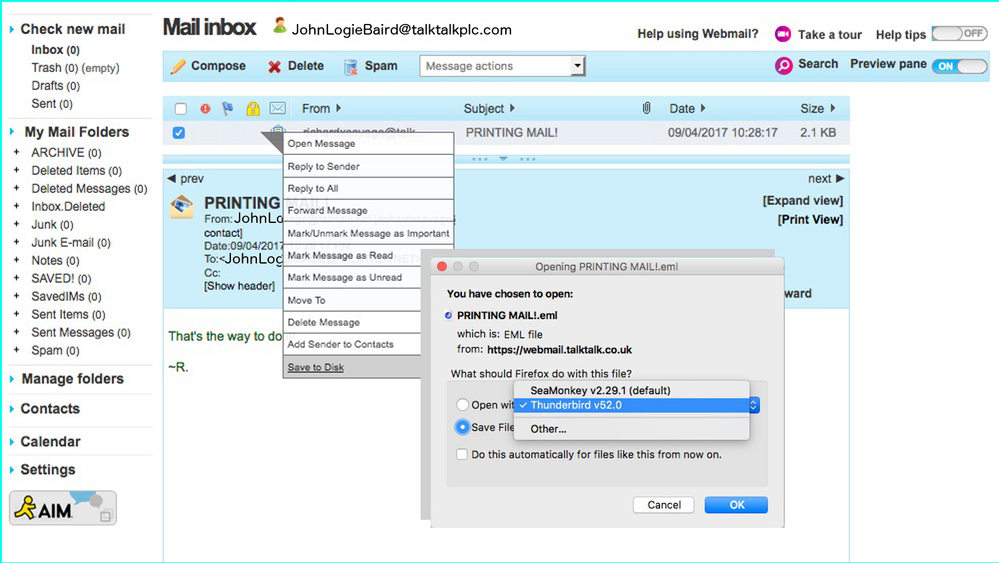Open Manage folders section
The width and height of the screenshot is (999, 563).
point(73,379)
